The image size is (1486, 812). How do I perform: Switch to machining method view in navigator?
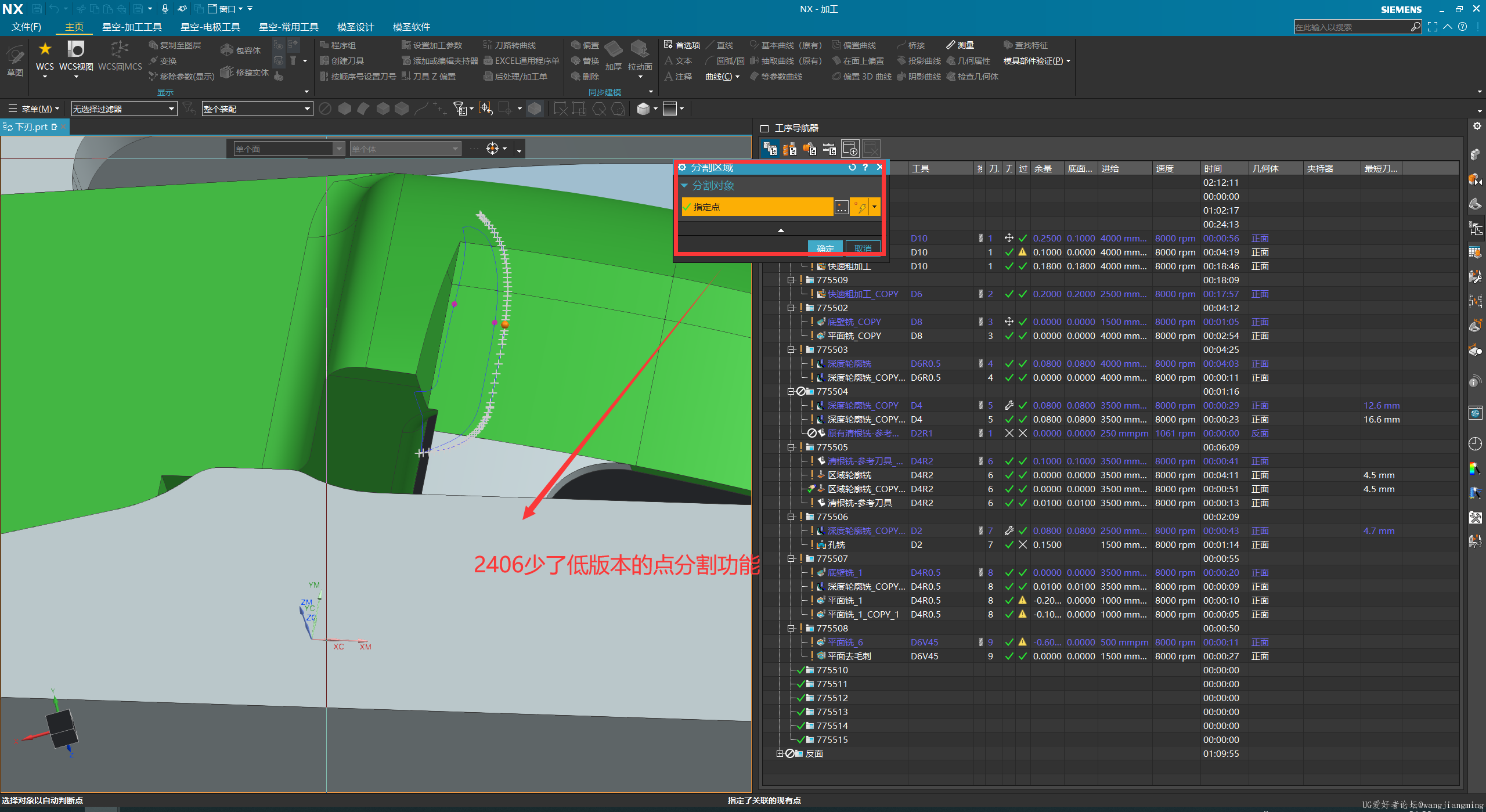[x=829, y=149]
